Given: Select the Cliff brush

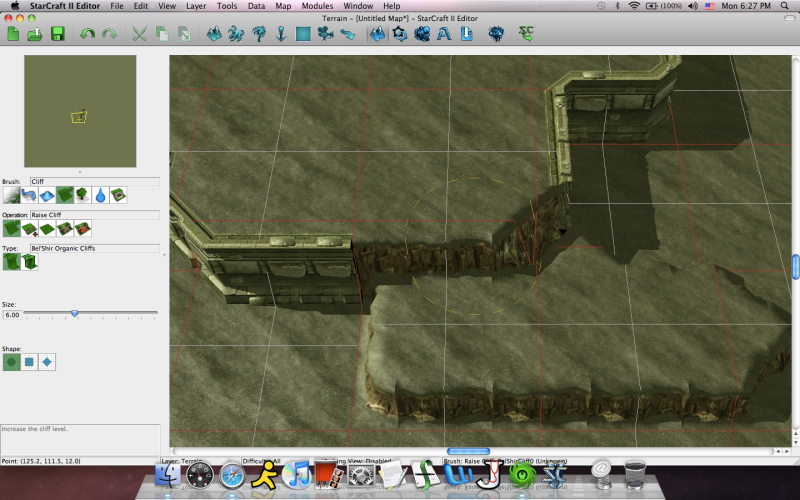Looking at the screenshot, I should 65,195.
